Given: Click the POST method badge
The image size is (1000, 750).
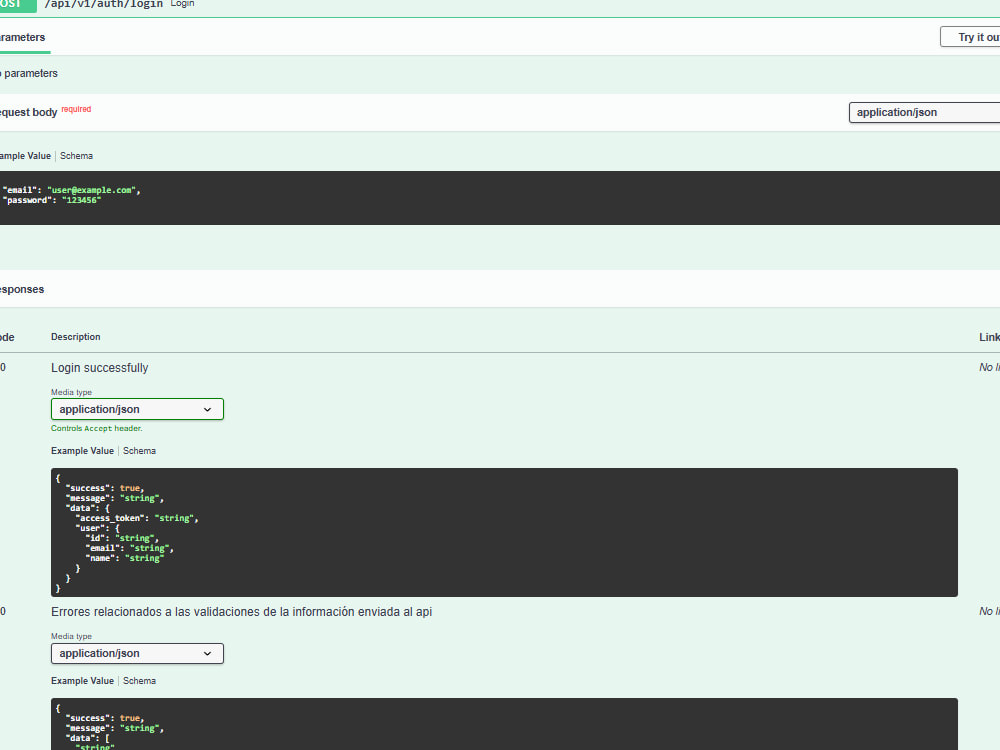Looking at the screenshot, I should [17, 4].
